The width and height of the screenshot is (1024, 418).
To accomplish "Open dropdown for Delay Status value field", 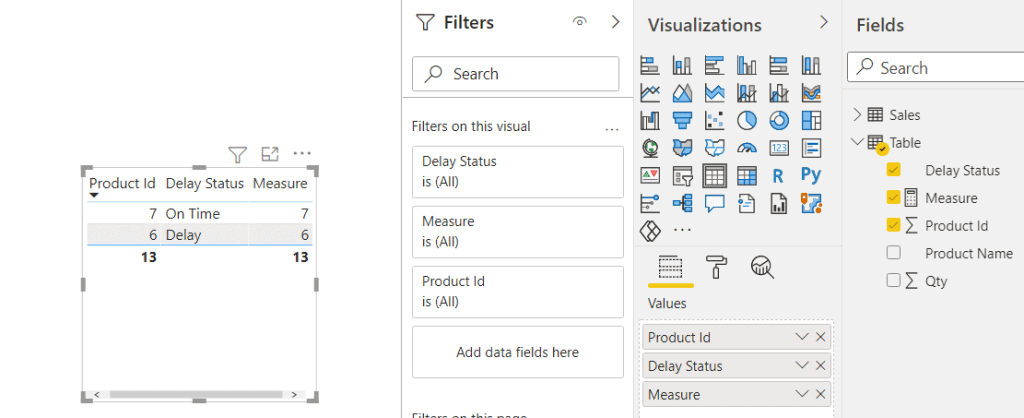I will coord(802,366).
